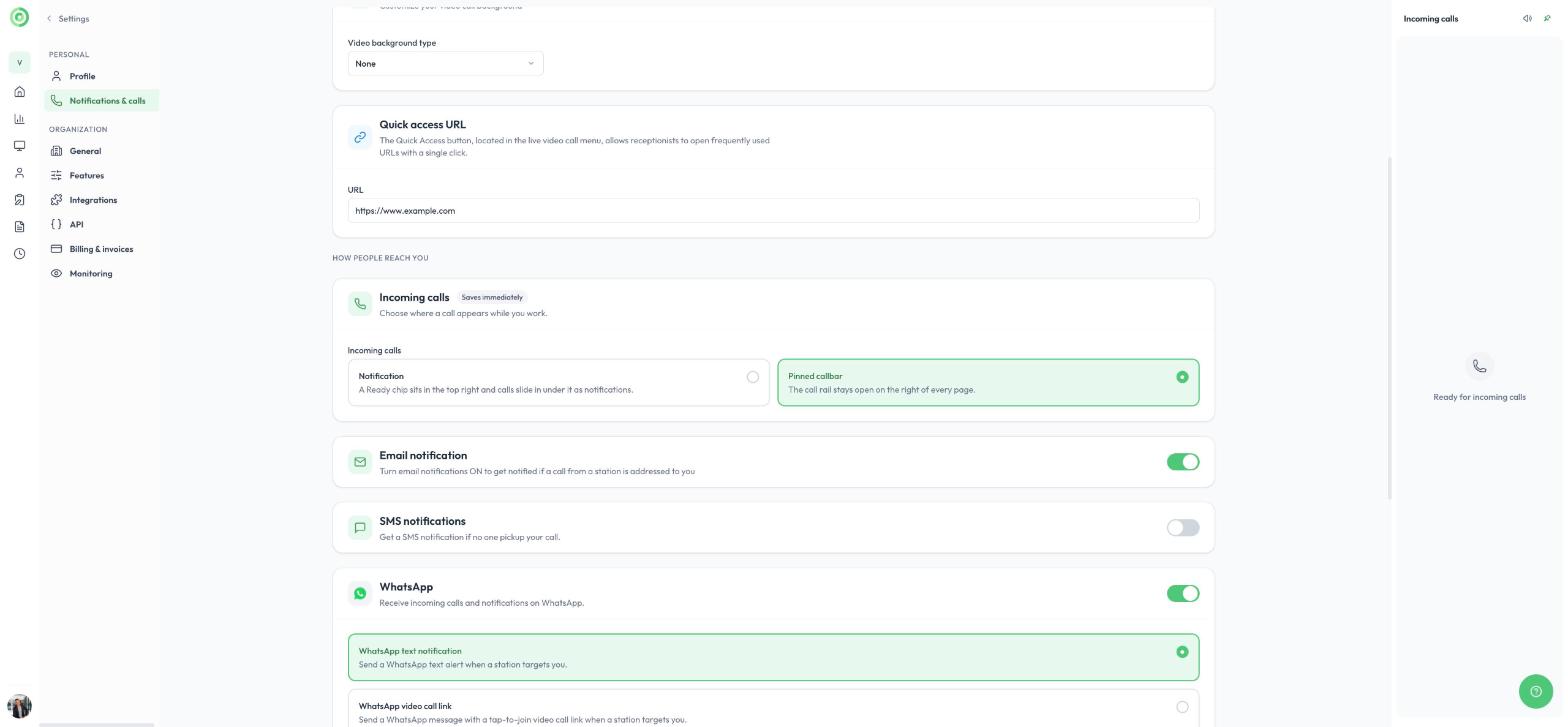Disable the WhatsApp toggle
Screen dimensions: 1568x727
point(1183,594)
